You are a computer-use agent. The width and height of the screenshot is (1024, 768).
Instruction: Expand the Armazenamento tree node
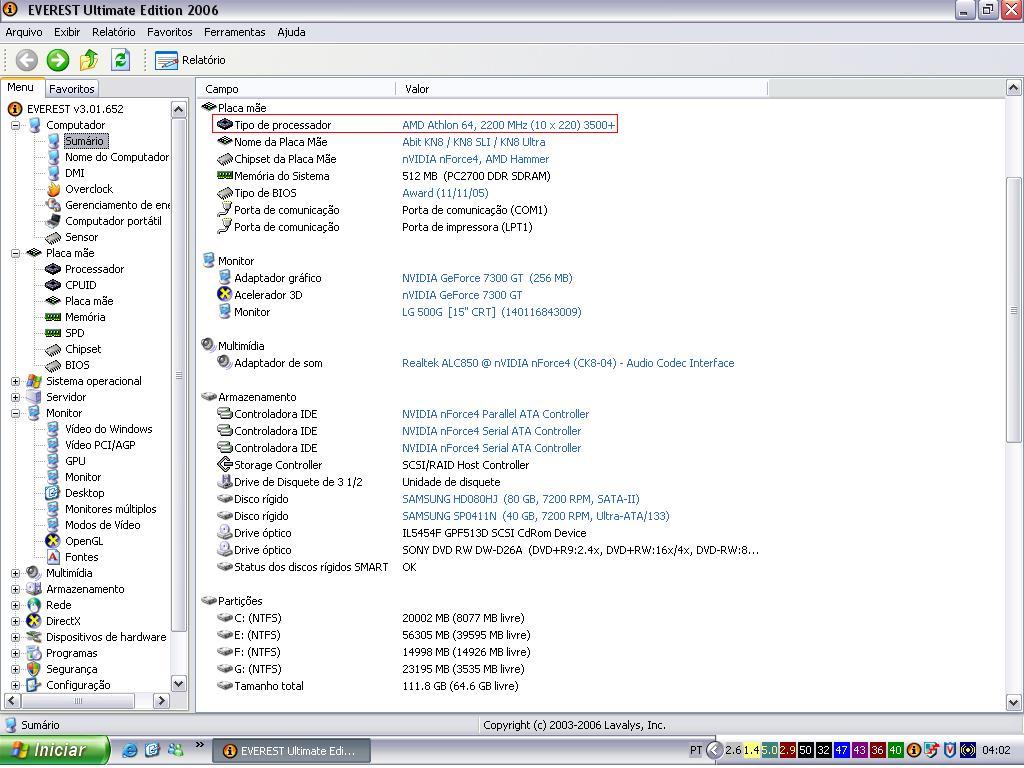[x=16, y=589]
